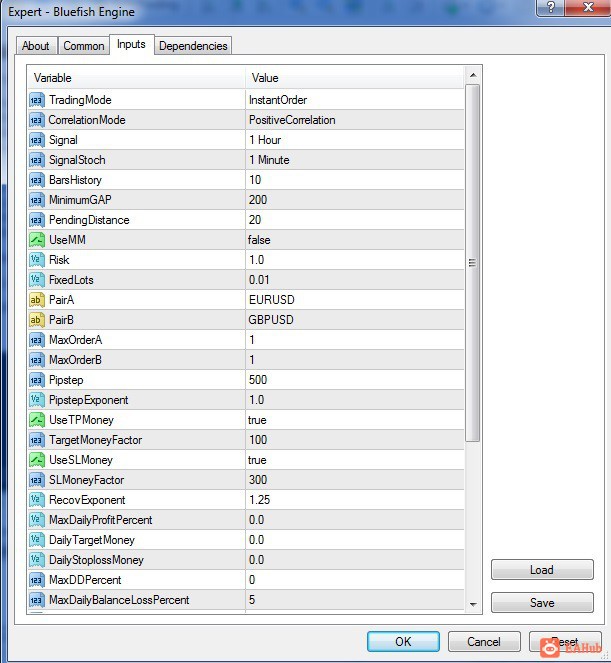
Task: Open the TradingMode InstantOrder value dropdown
Action: pos(354,100)
